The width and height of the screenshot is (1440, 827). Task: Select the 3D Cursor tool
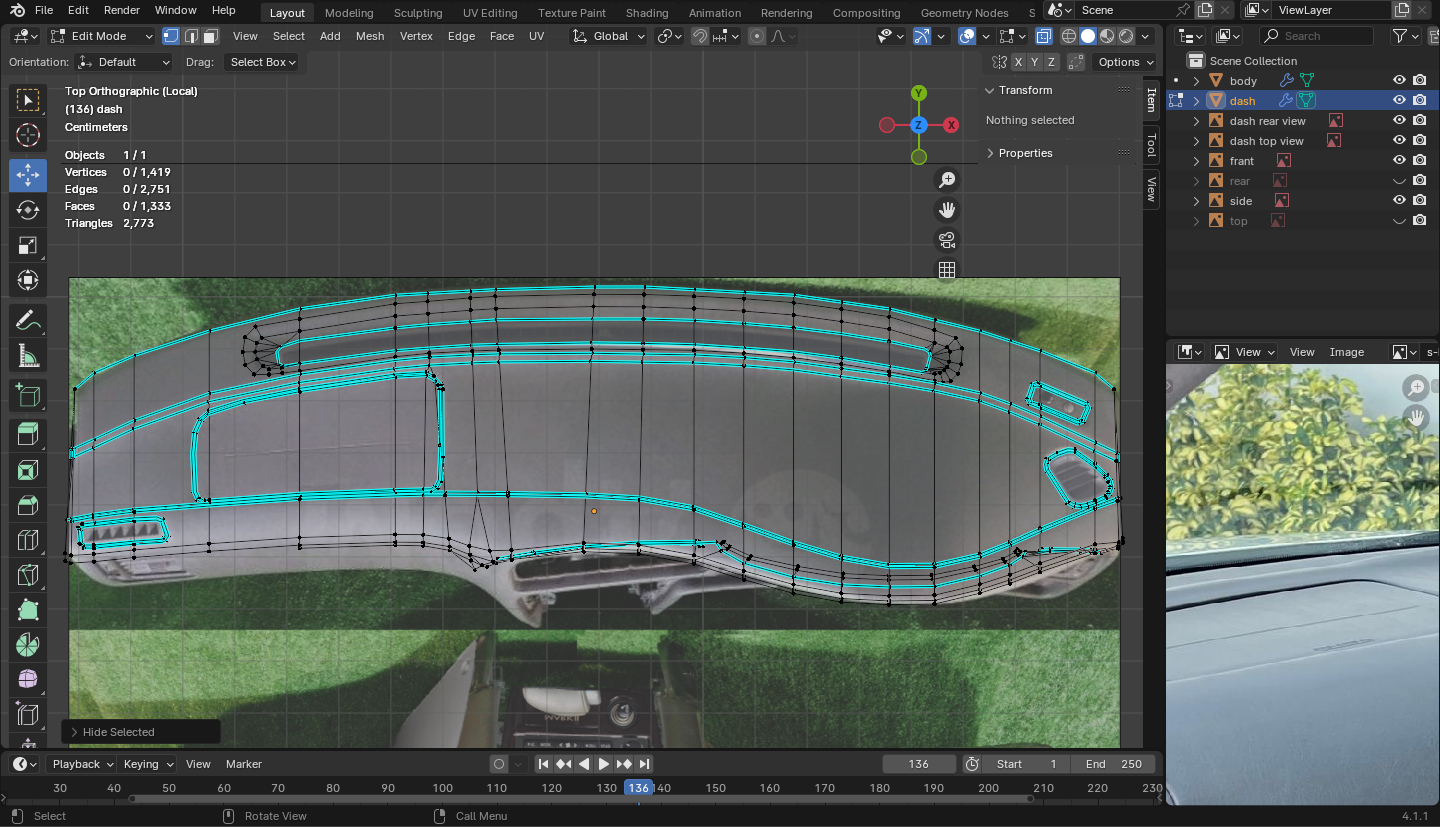(x=28, y=135)
